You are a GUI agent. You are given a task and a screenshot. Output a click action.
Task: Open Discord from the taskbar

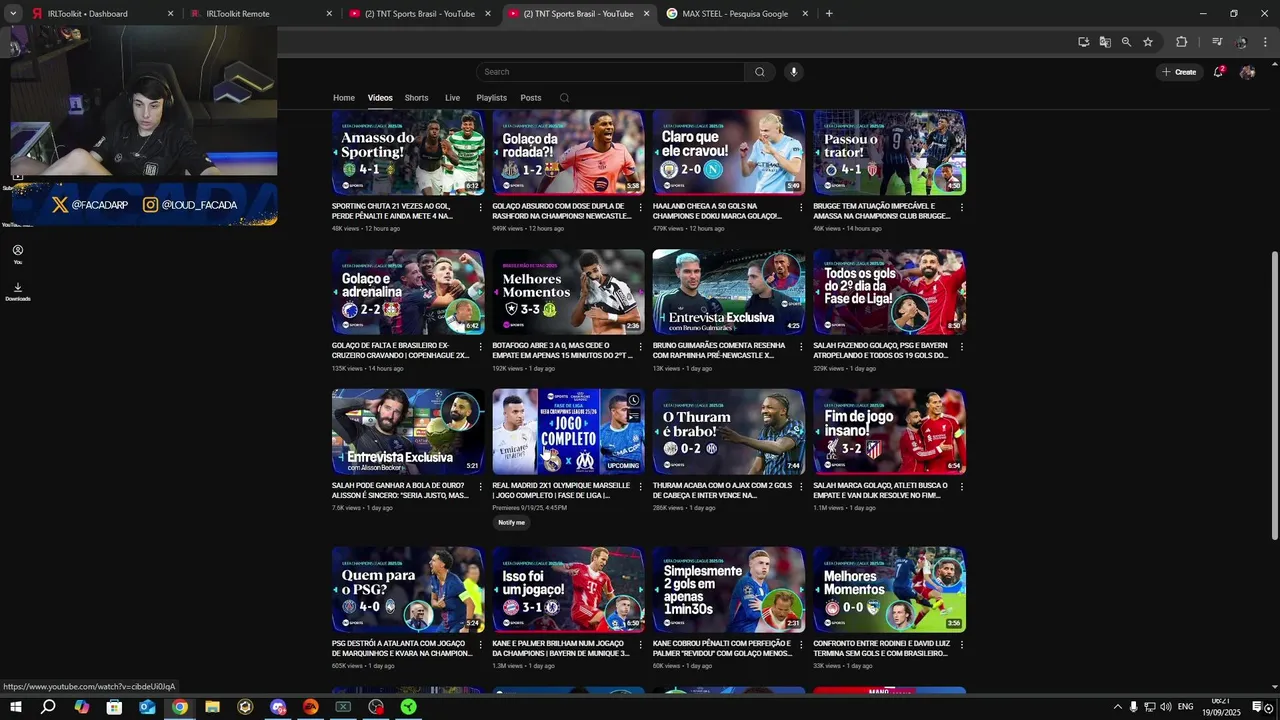[x=278, y=707]
